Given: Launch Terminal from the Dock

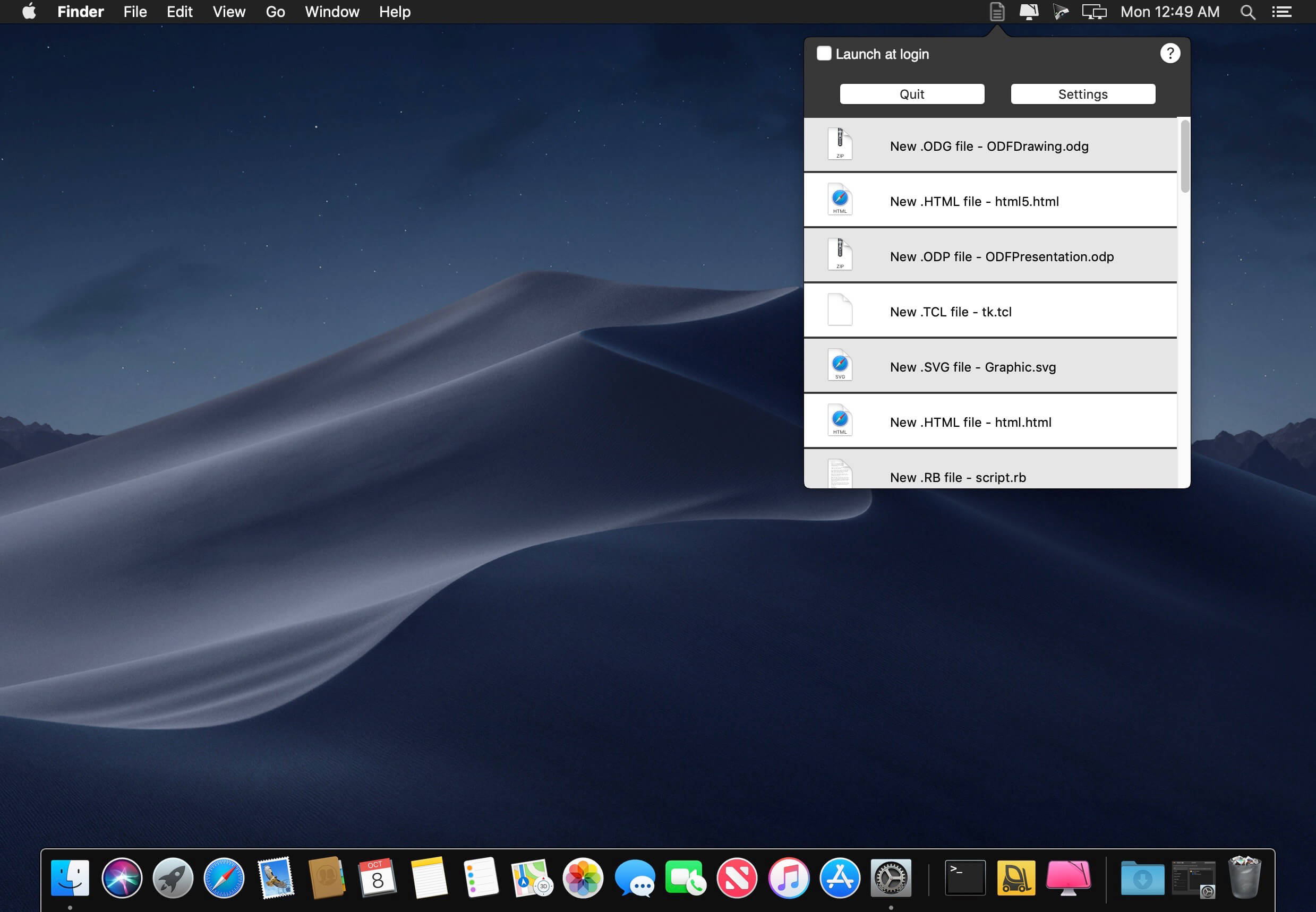Looking at the screenshot, I should coord(964,877).
